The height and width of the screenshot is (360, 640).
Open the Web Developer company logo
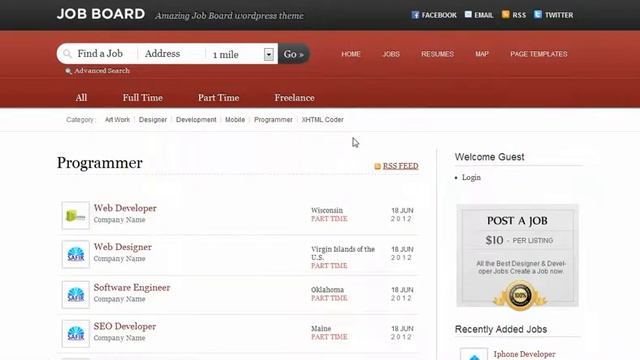[x=76, y=215]
